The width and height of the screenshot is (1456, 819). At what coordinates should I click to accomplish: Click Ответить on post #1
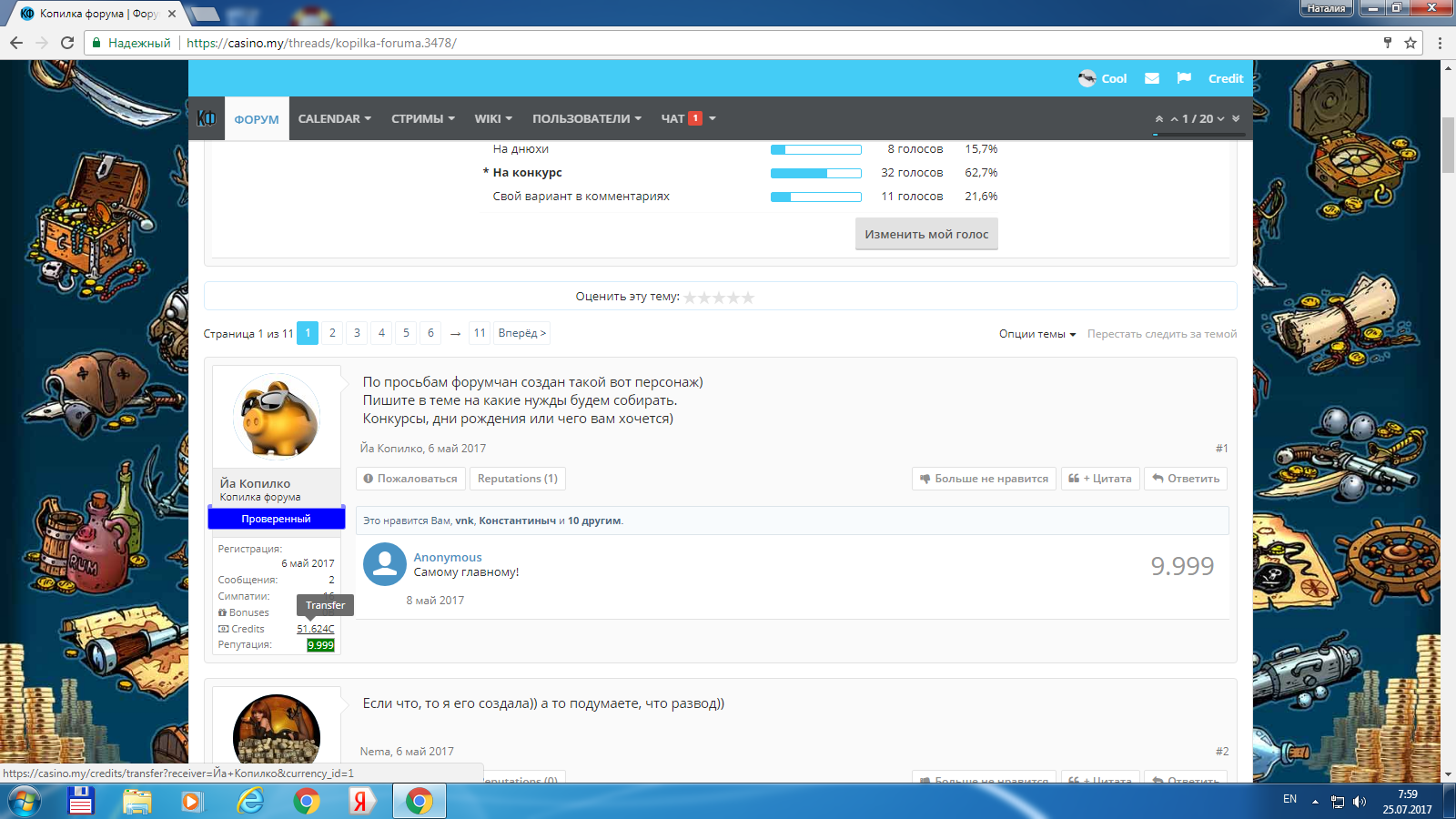click(1186, 479)
